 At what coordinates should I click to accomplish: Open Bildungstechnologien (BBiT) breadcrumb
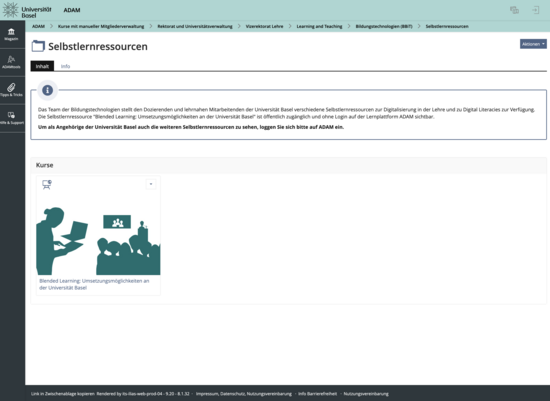click(384, 26)
